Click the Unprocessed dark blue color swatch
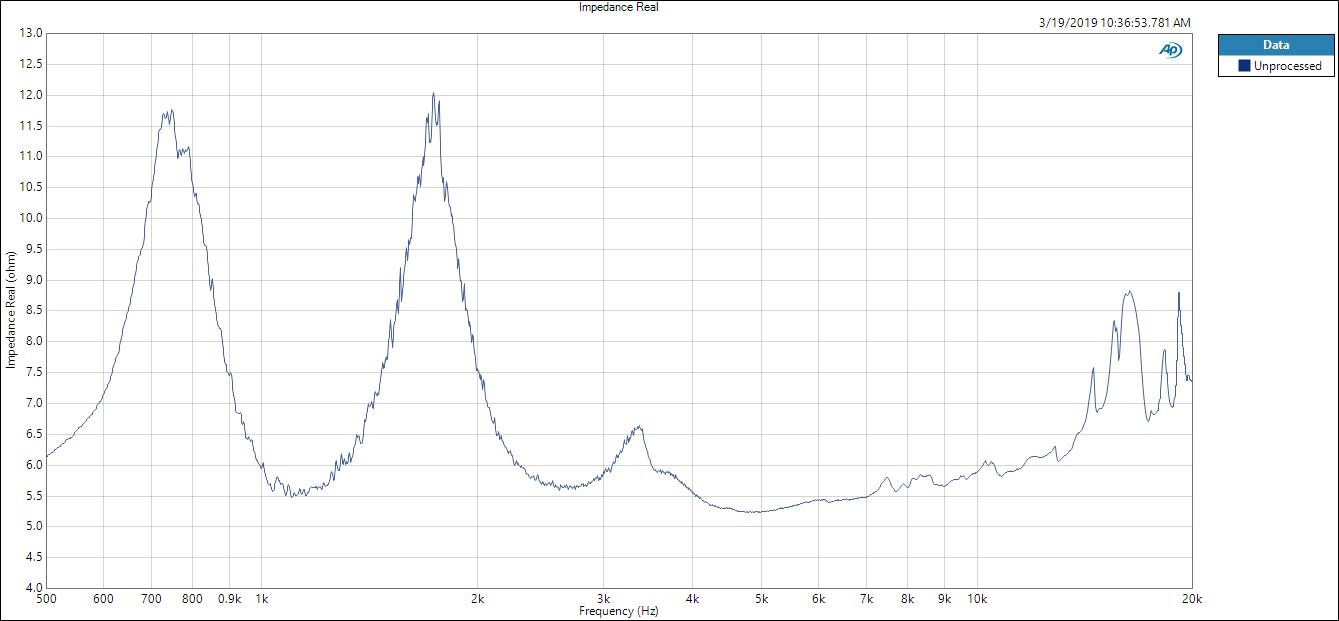1339x621 pixels. 1244,66
